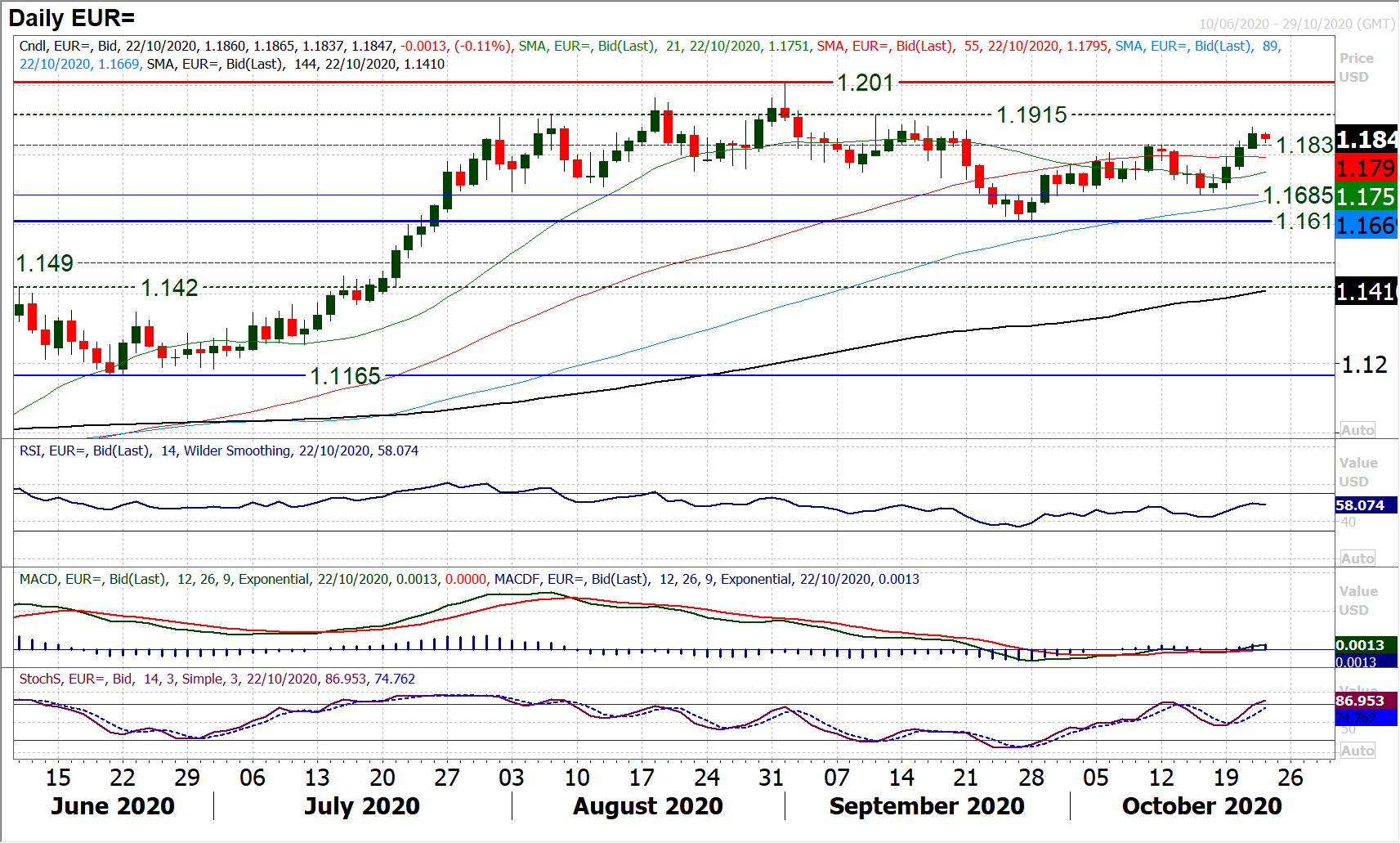This screenshot has height=843, width=1400.
Task: Click the black 1.141 SMA price tag
Action: (x=1365, y=291)
